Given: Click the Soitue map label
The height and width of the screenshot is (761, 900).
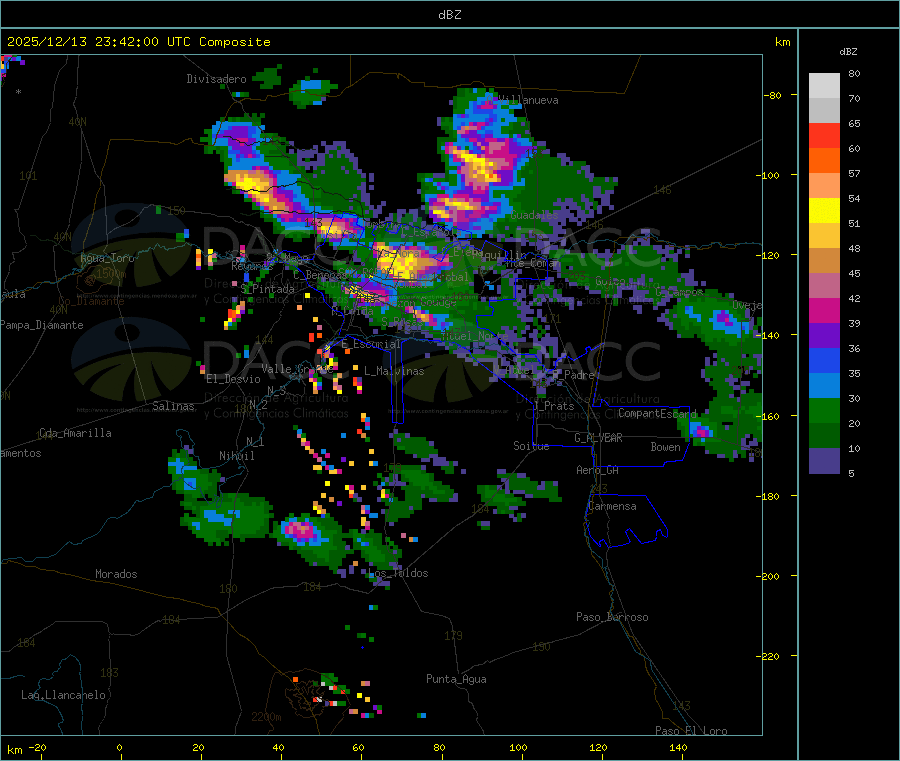Looking at the screenshot, I should pyautogui.click(x=531, y=446).
